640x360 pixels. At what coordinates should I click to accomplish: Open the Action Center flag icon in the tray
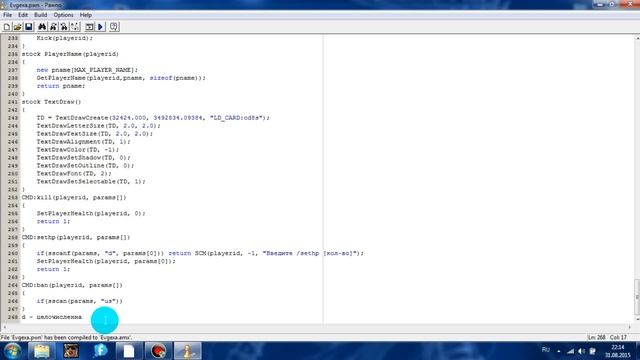point(593,351)
